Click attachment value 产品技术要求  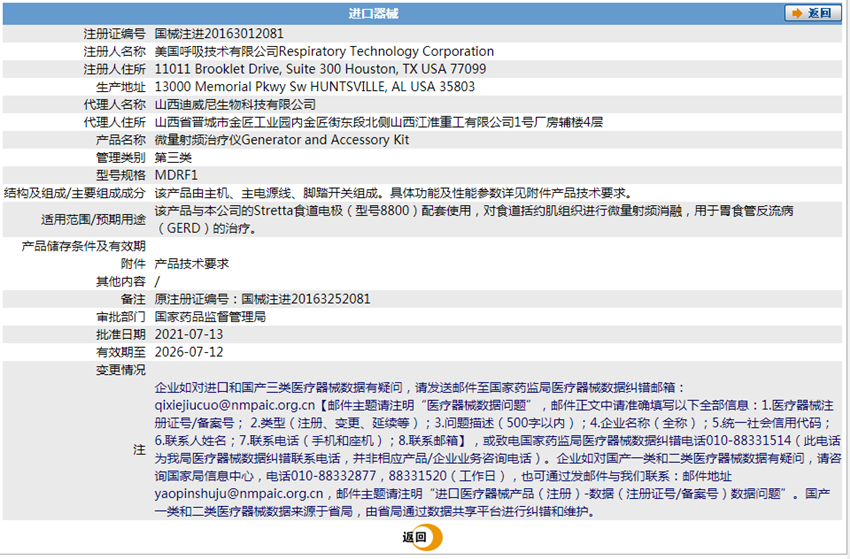point(192,264)
